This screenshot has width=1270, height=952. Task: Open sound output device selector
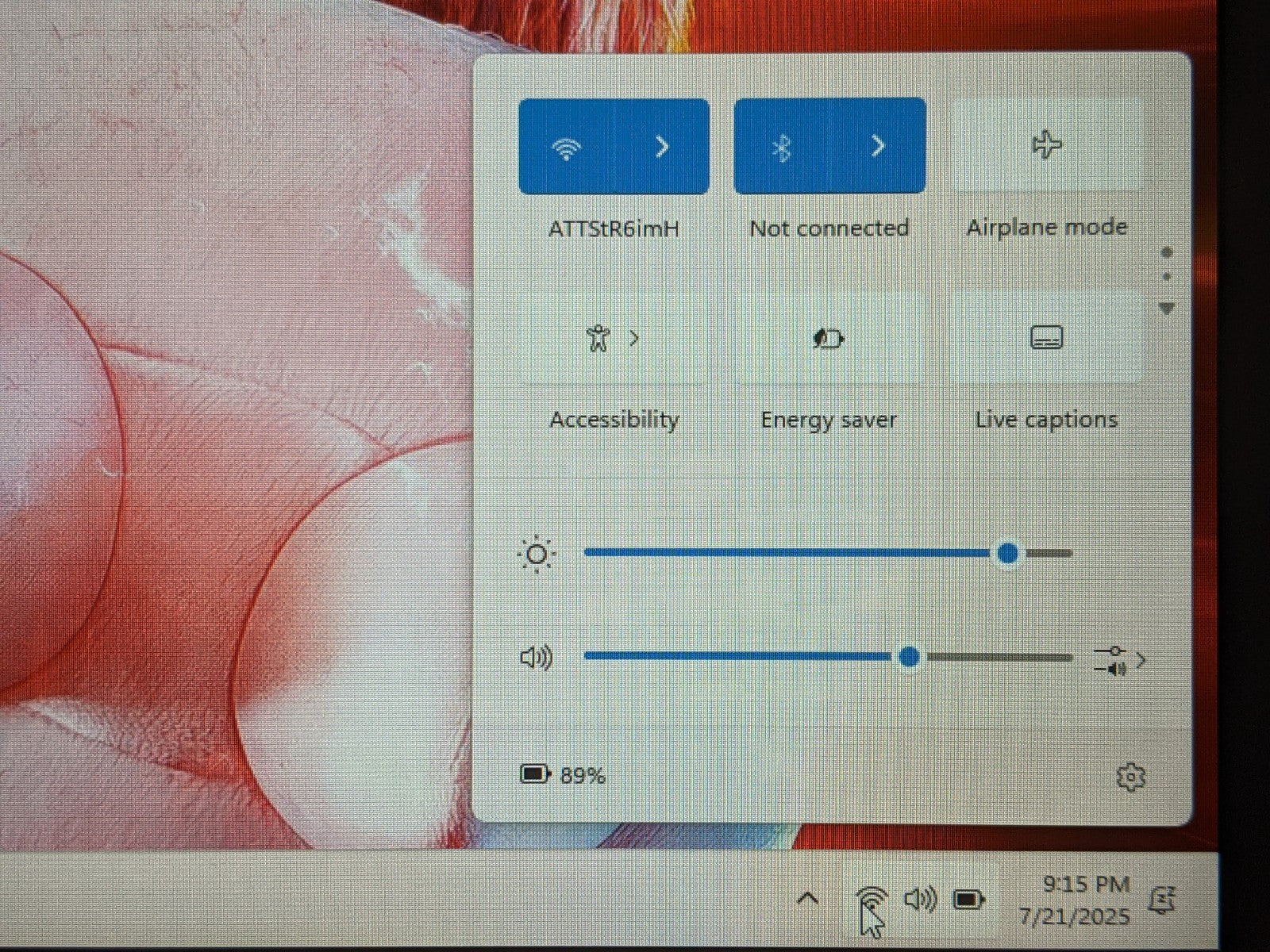(1119, 660)
